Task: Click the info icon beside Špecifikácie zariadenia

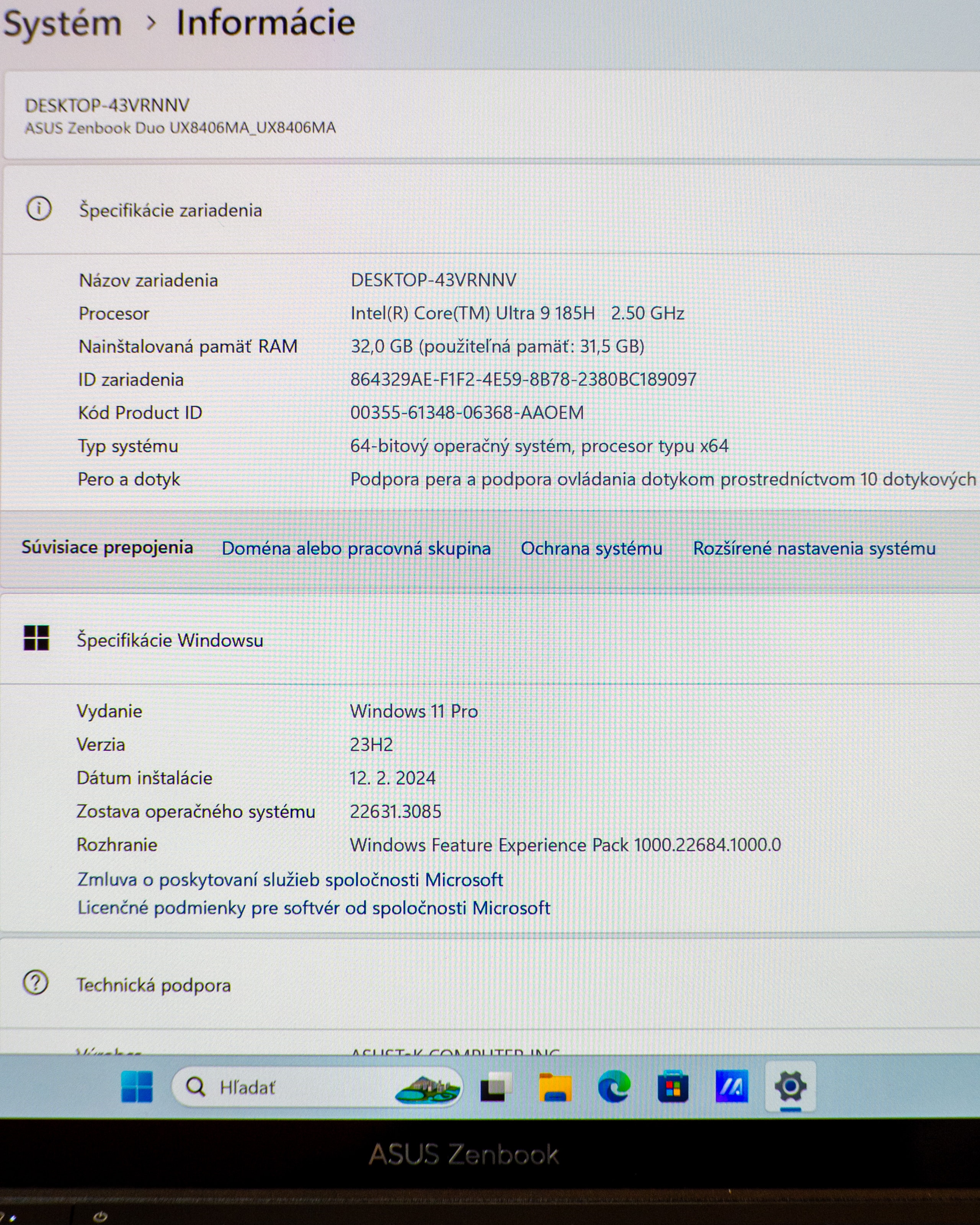Action: [x=39, y=209]
